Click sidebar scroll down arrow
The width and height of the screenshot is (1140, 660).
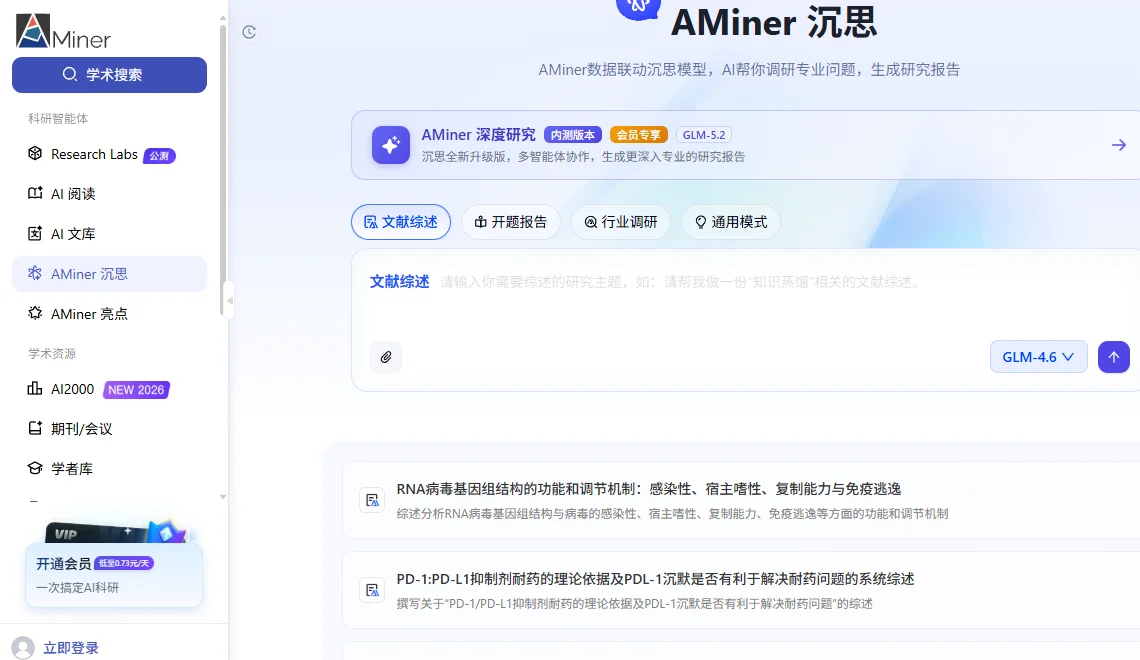222,497
